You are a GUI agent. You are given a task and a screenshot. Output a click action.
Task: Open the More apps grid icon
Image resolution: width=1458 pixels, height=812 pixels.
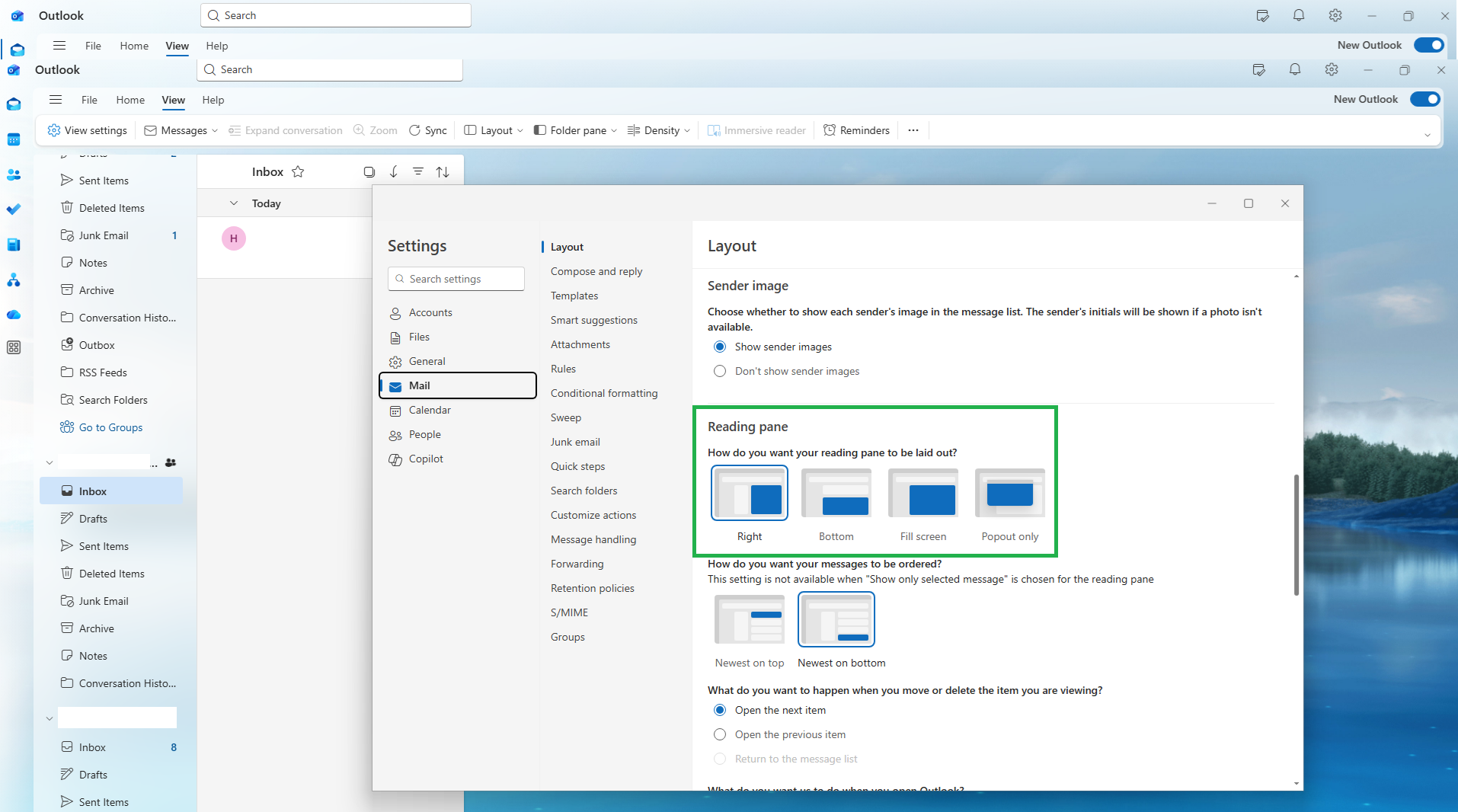(14, 347)
